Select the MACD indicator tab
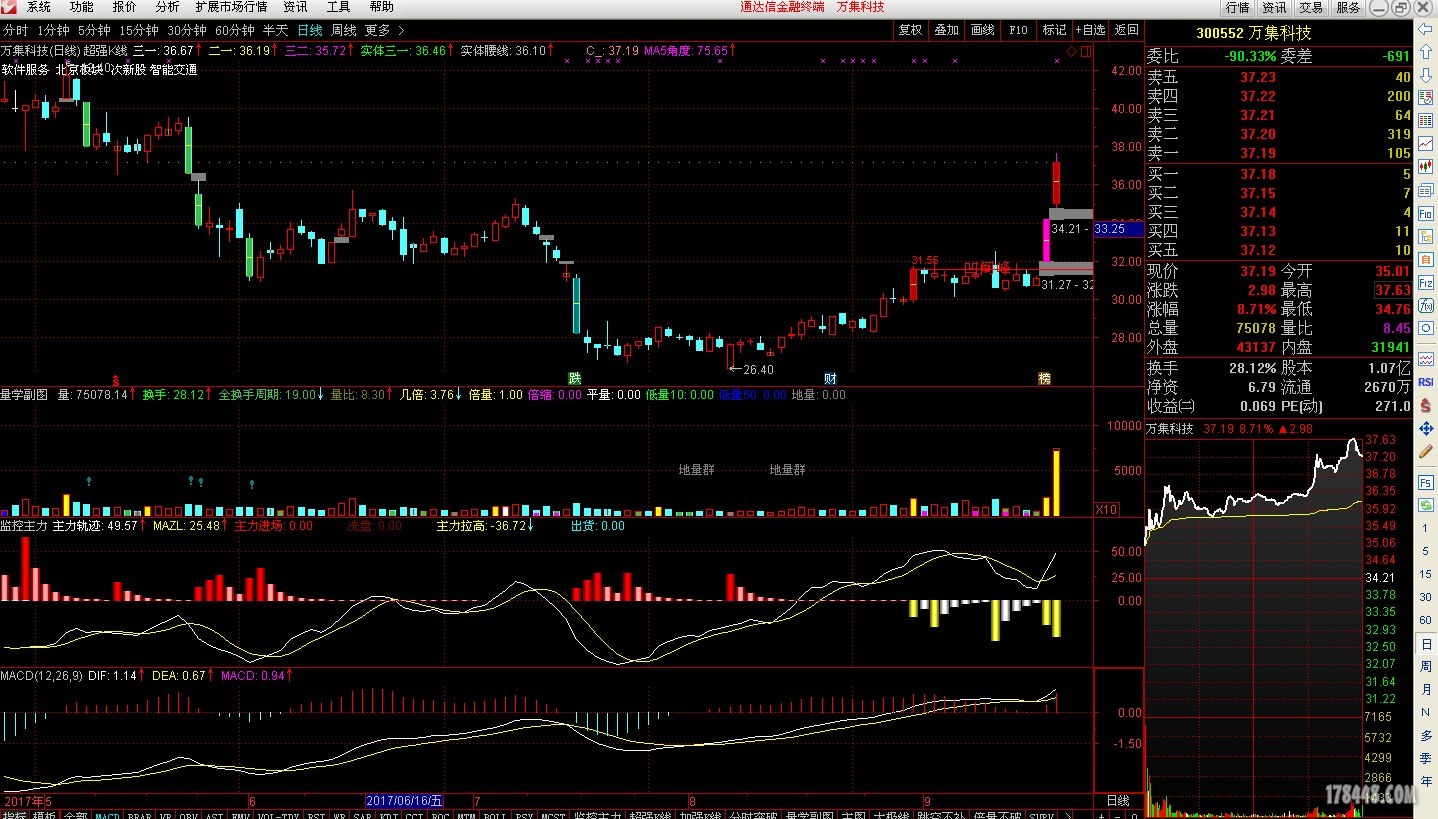Screen dimensions: 1438x819 (107, 814)
